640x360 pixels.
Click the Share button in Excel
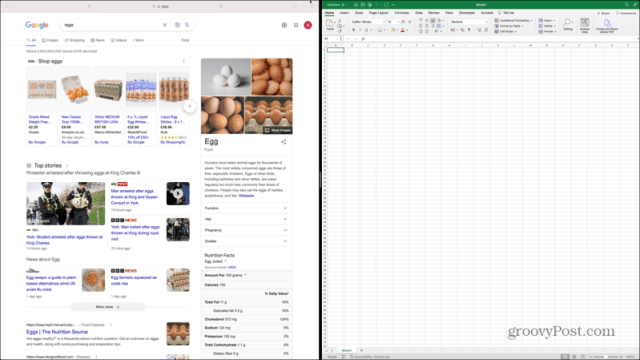click(604, 13)
